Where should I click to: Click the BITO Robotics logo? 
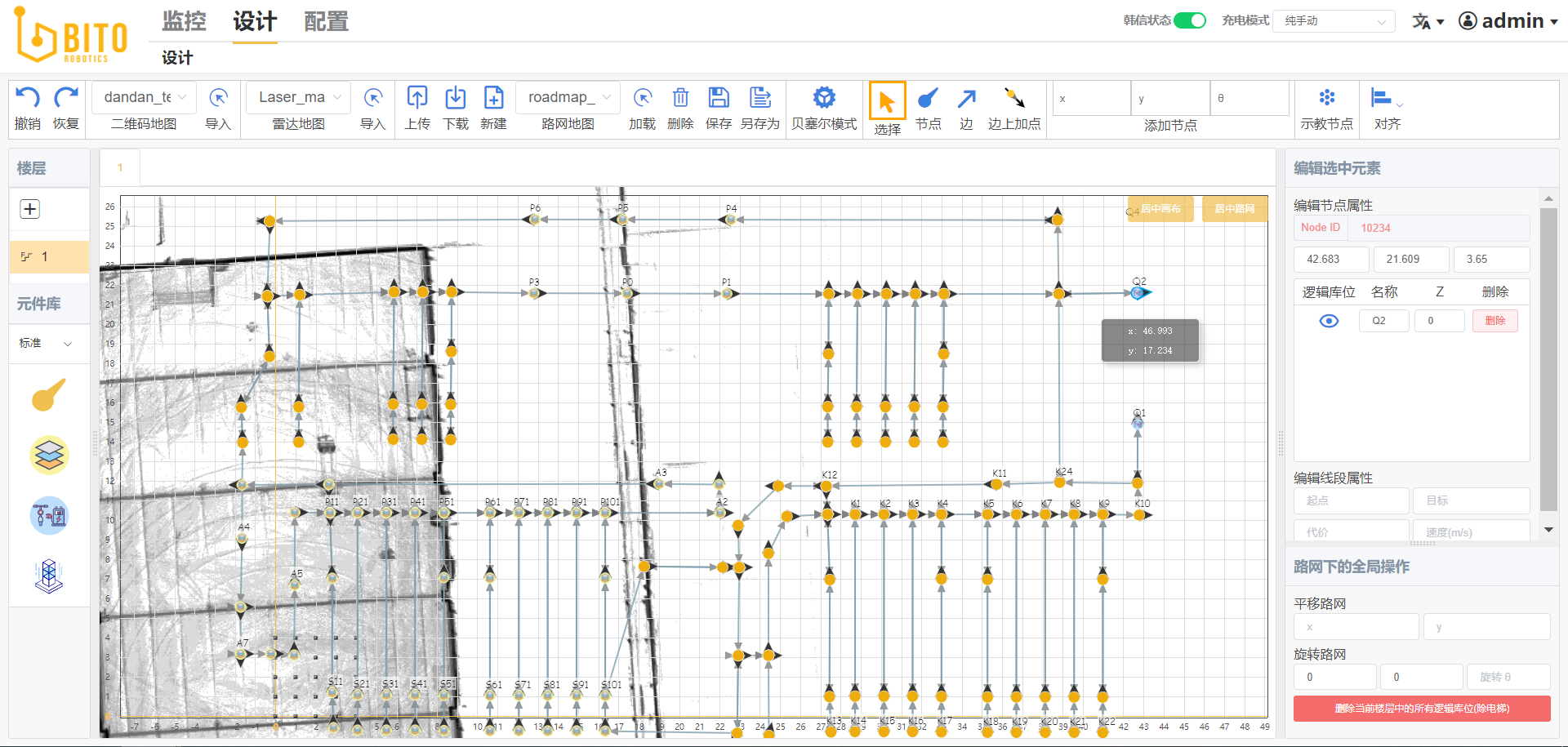(71, 36)
